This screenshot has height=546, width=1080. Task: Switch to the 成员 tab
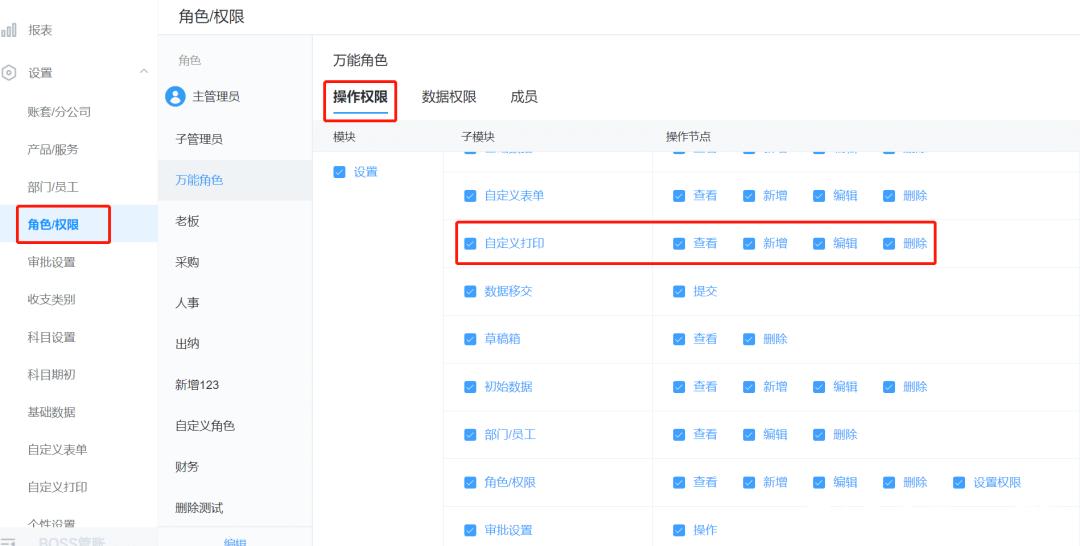tap(524, 97)
